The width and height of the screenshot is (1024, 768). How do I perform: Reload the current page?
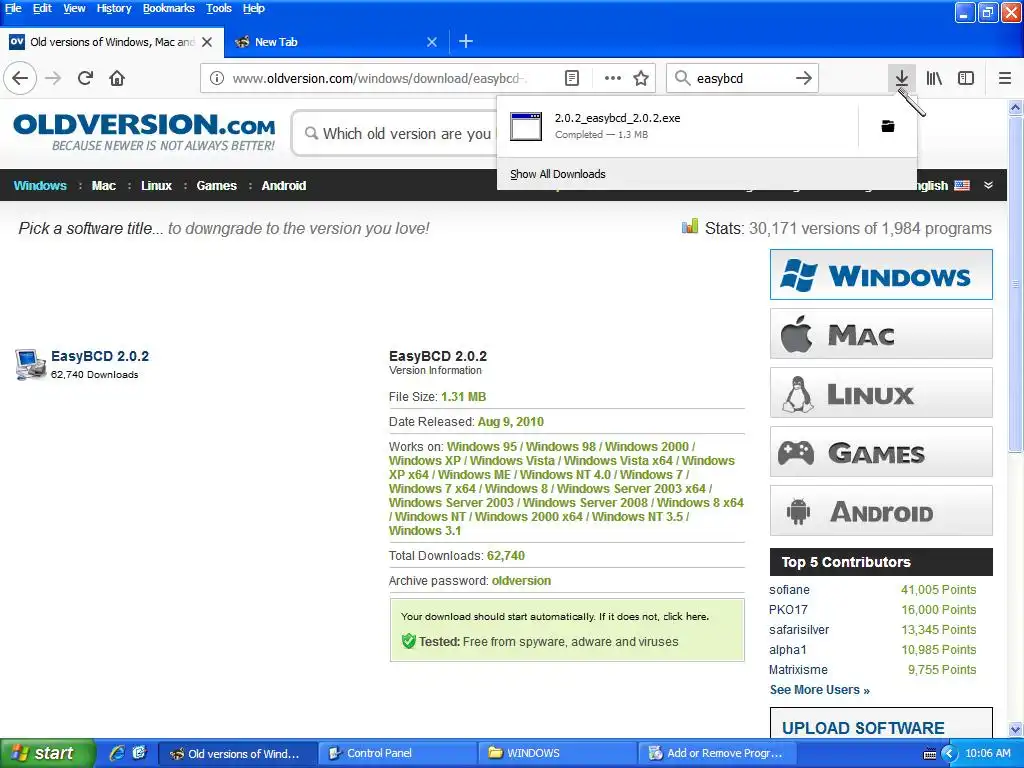(x=85, y=78)
